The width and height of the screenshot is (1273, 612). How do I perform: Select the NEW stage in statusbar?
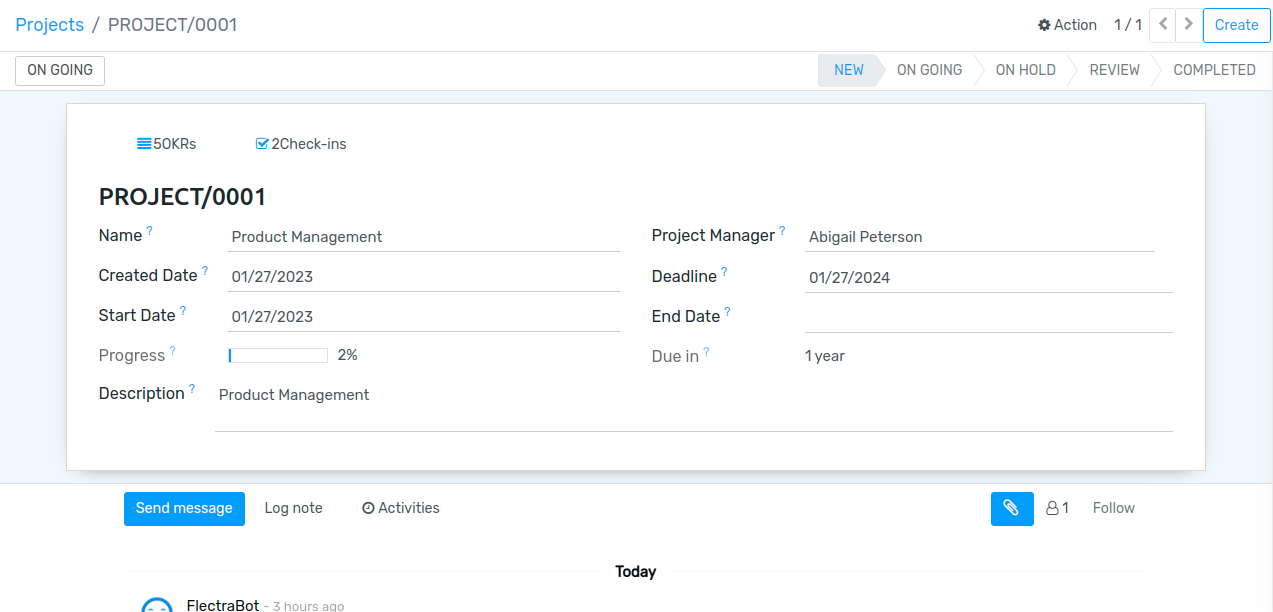pyautogui.click(x=848, y=70)
